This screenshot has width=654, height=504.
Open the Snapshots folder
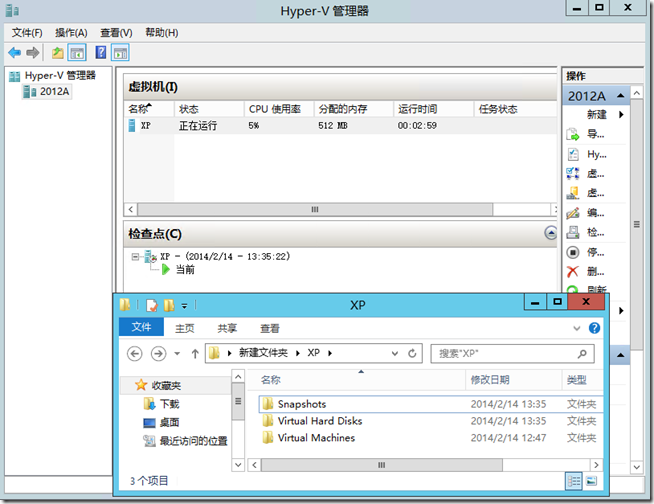(431, 404)
